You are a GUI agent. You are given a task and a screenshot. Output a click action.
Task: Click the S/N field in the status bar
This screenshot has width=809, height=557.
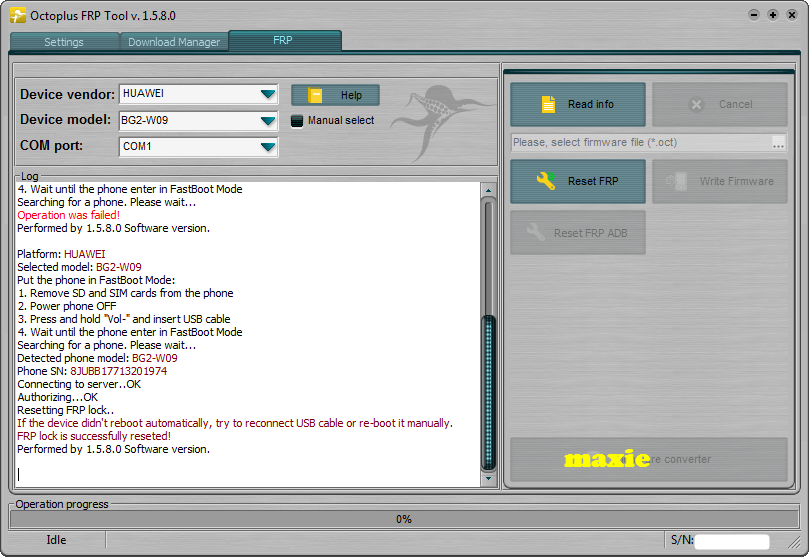(732, 542)
